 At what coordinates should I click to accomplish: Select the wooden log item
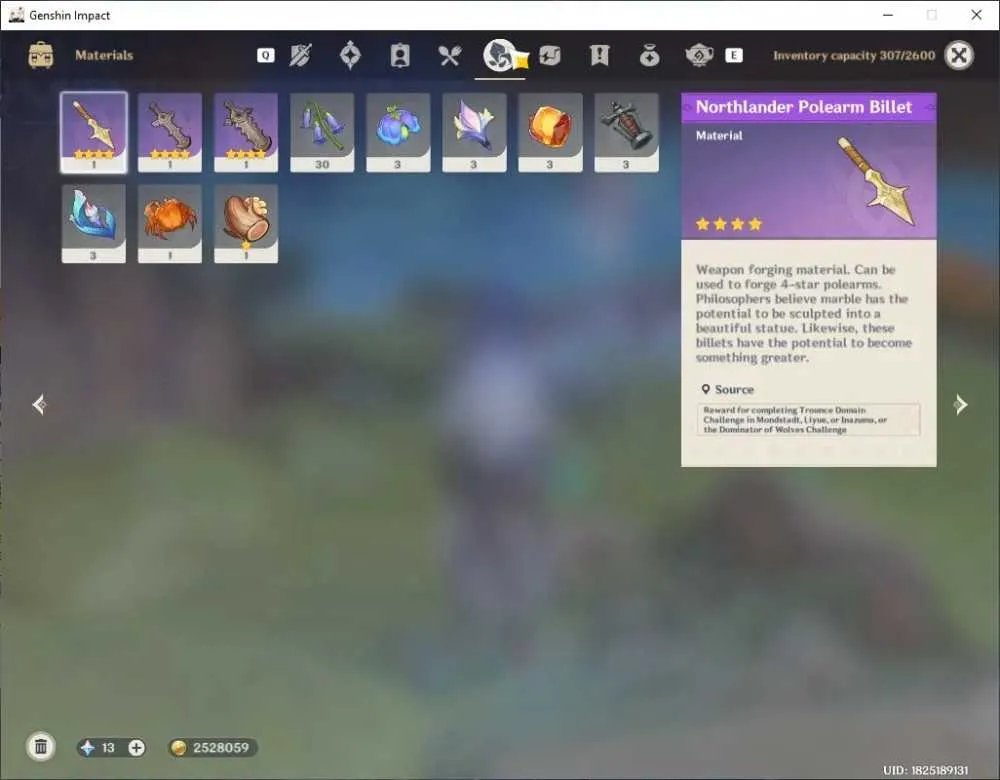[x=246, y=223]
